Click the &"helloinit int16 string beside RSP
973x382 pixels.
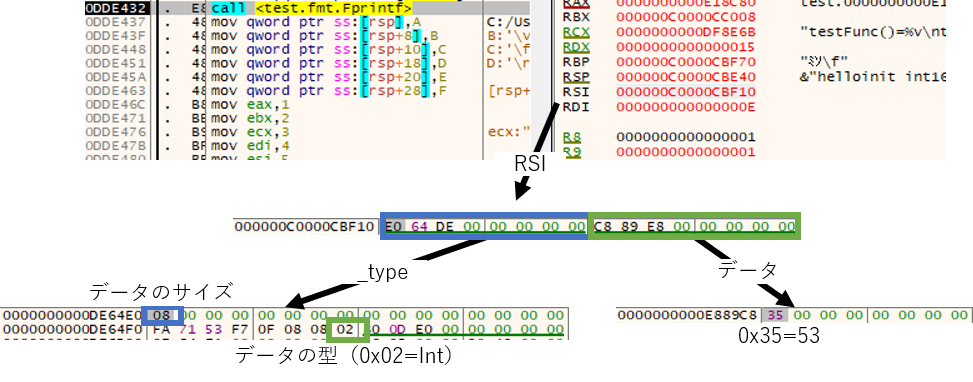pyautogui.click(x=873, y=77)
